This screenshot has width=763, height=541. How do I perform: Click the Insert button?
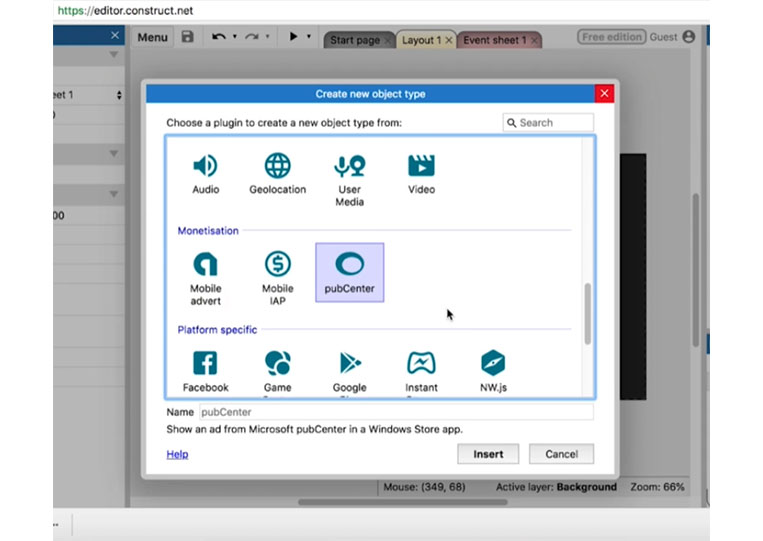(x=488, y=454)
